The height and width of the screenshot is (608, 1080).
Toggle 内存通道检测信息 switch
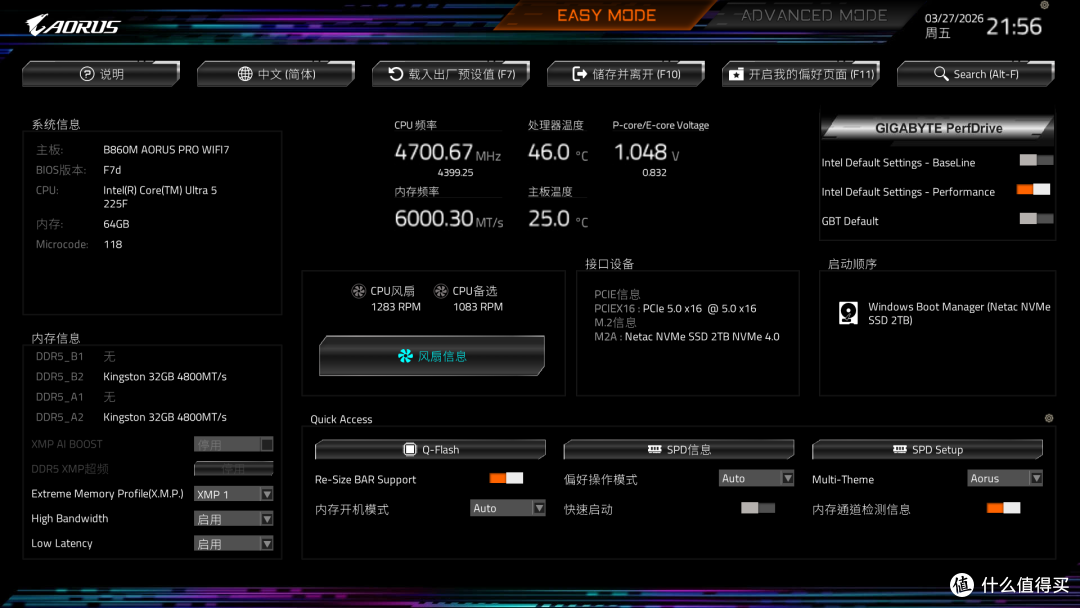(x=1004, y=507)
